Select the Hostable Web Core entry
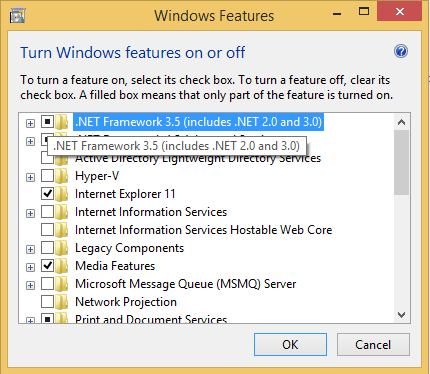Image resolution: width=430 pixels, height=374 pixels. tap(204, 230)
